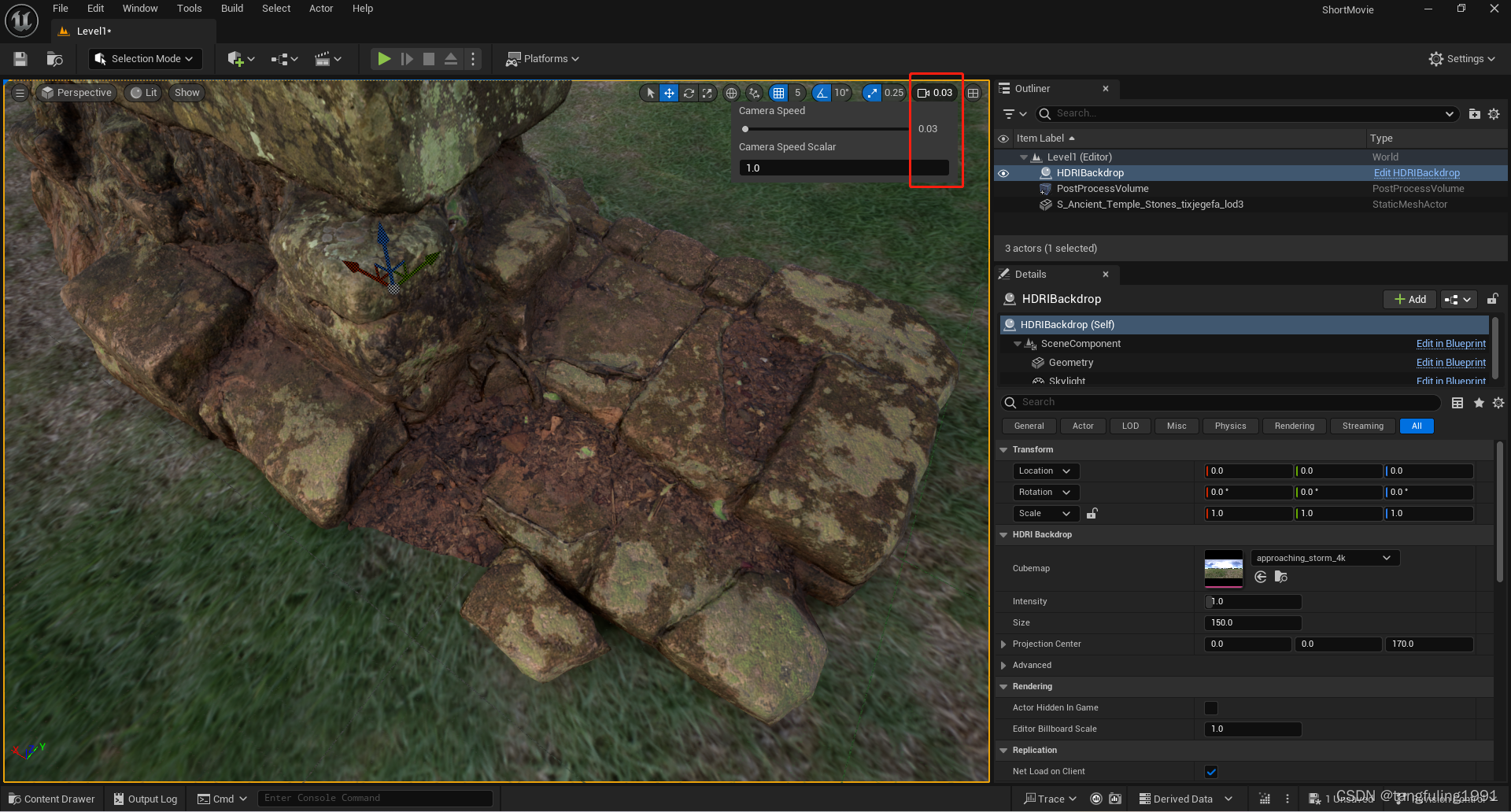Open the Content Drawer from status bar
Image resolution: width=1511 pixels, height=812 pixels.
51,799
